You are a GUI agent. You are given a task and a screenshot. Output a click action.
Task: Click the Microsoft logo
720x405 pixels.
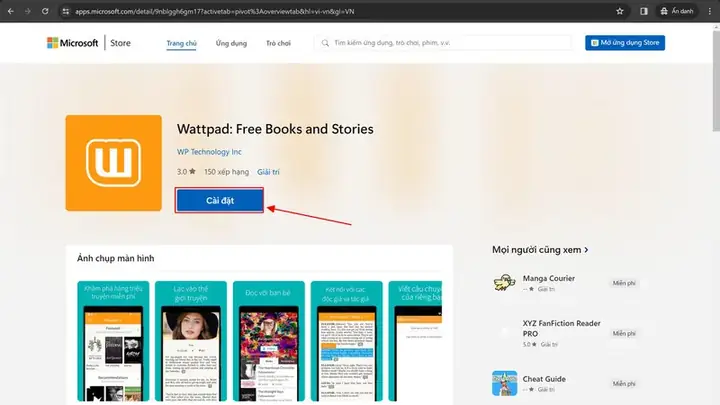tap(73, 43)
